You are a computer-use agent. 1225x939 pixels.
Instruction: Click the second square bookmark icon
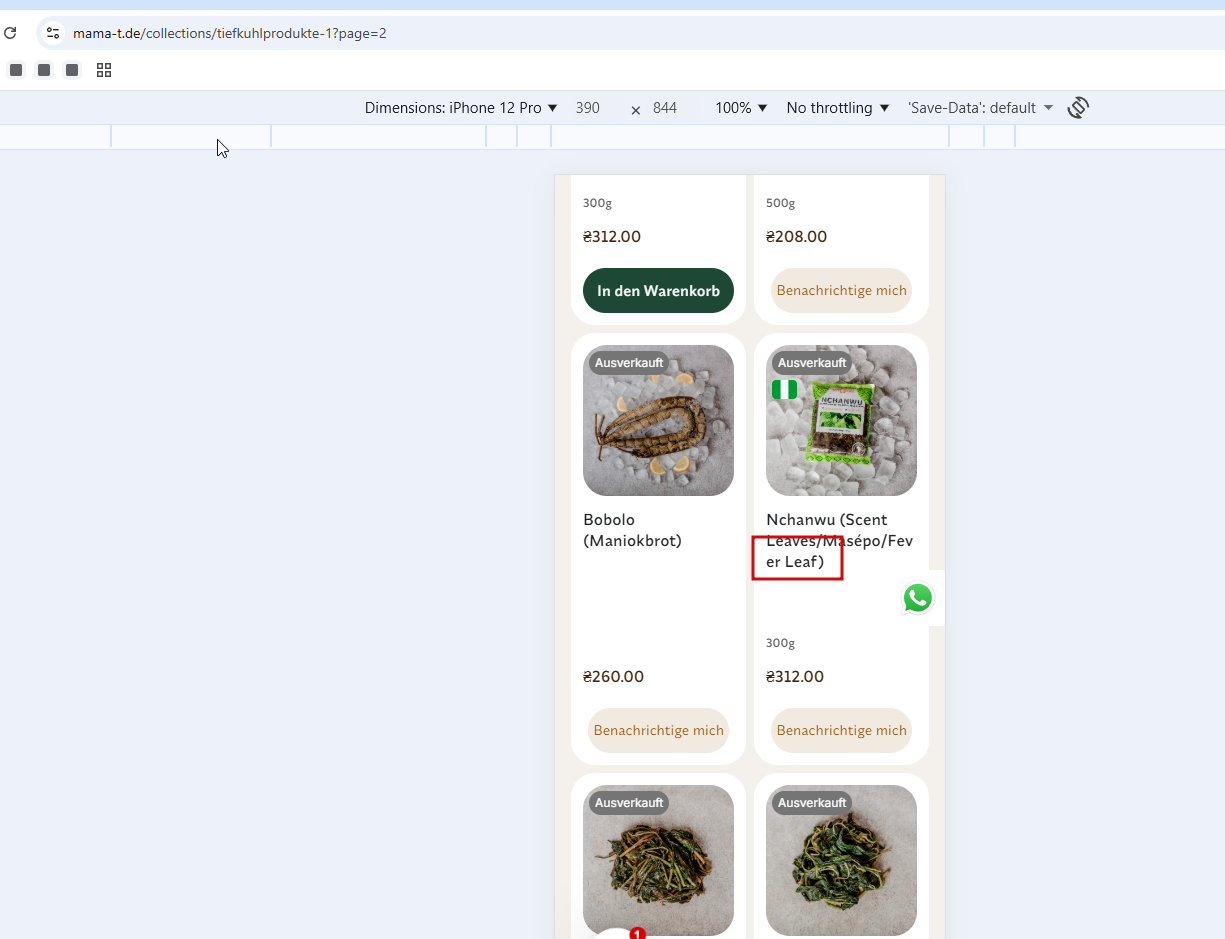pyautogui.click(x=44, y=70)
